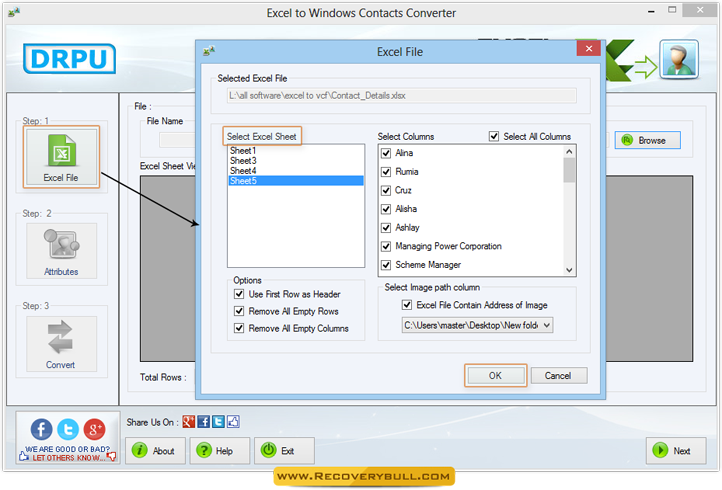The width and height of the screenshot is (722, 490).
Task: Click the large Google Plus round icon
Action: 94,429
